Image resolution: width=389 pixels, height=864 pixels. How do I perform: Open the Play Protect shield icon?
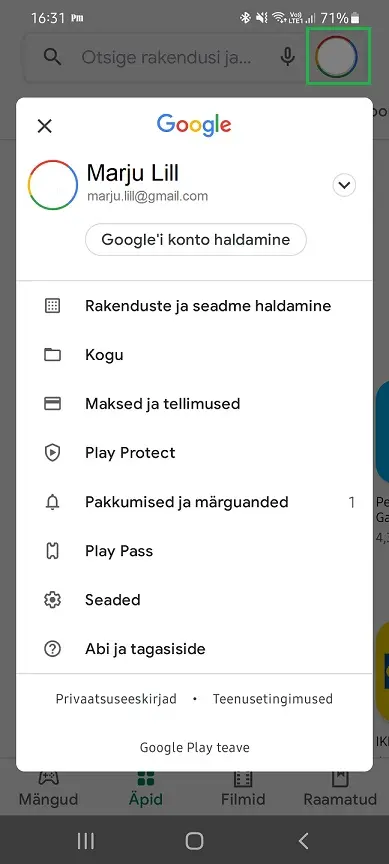click(52, 453)
